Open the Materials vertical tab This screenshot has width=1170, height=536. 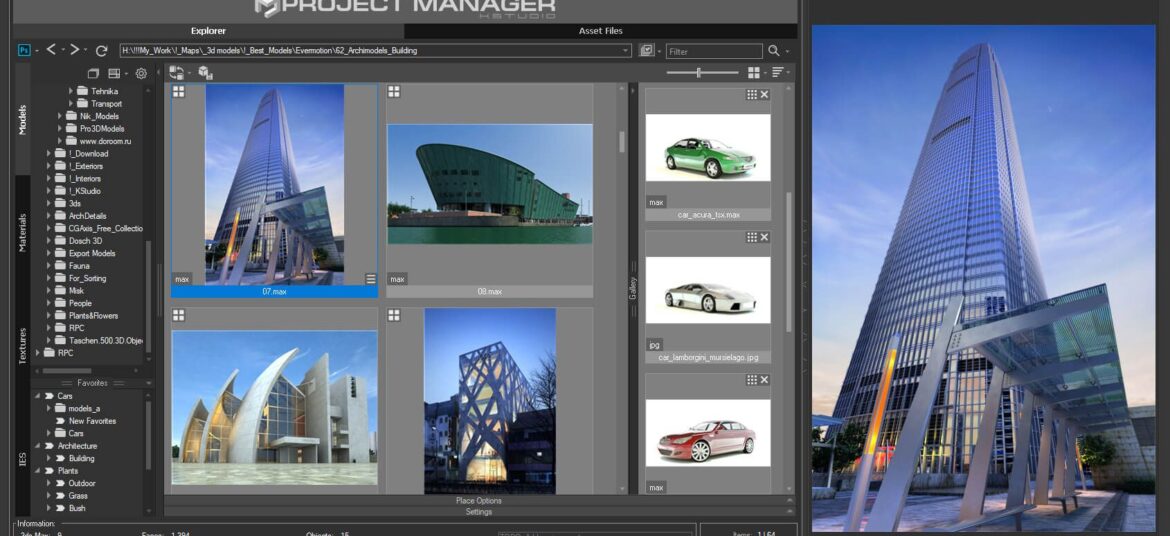22,232
